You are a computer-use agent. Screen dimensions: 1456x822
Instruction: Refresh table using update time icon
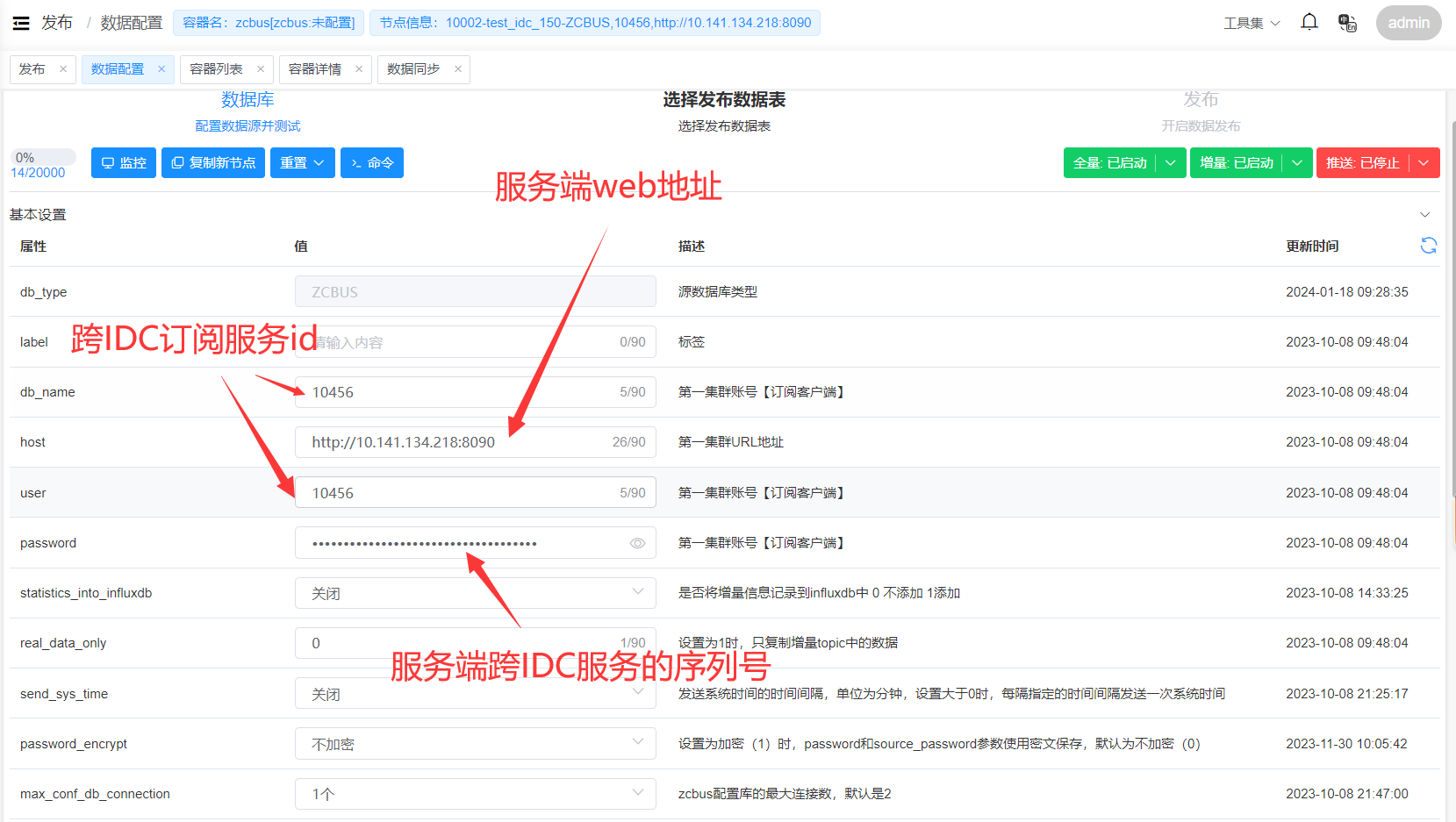coord(1428,246)
